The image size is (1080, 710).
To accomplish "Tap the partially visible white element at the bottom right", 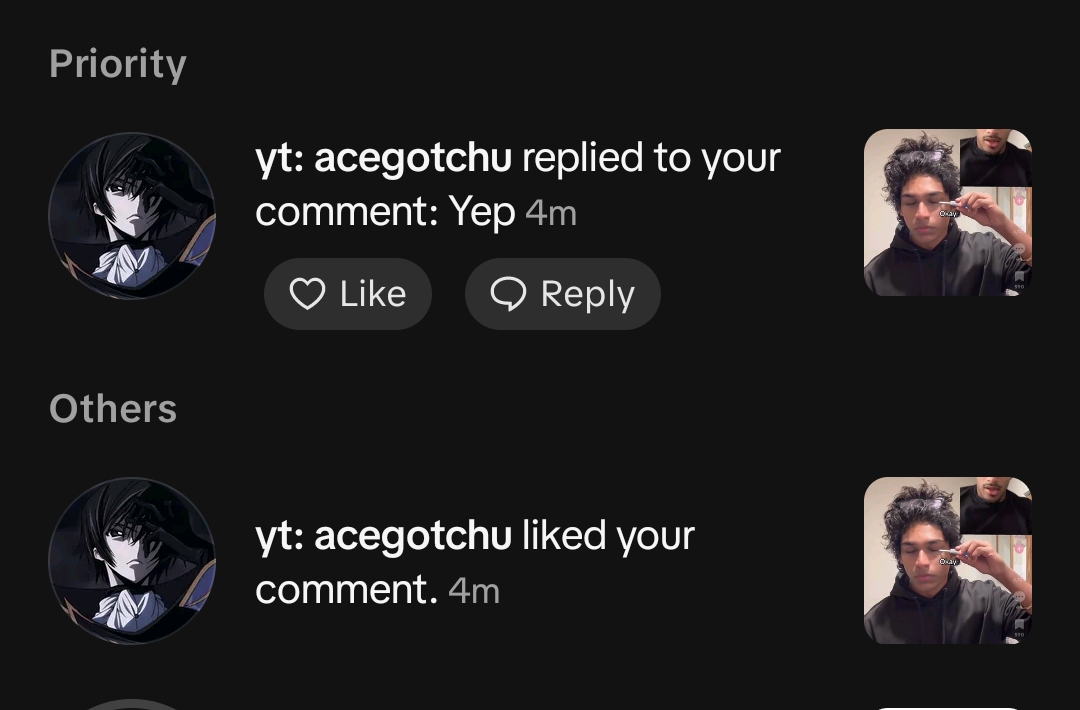I will coord(948,707).
